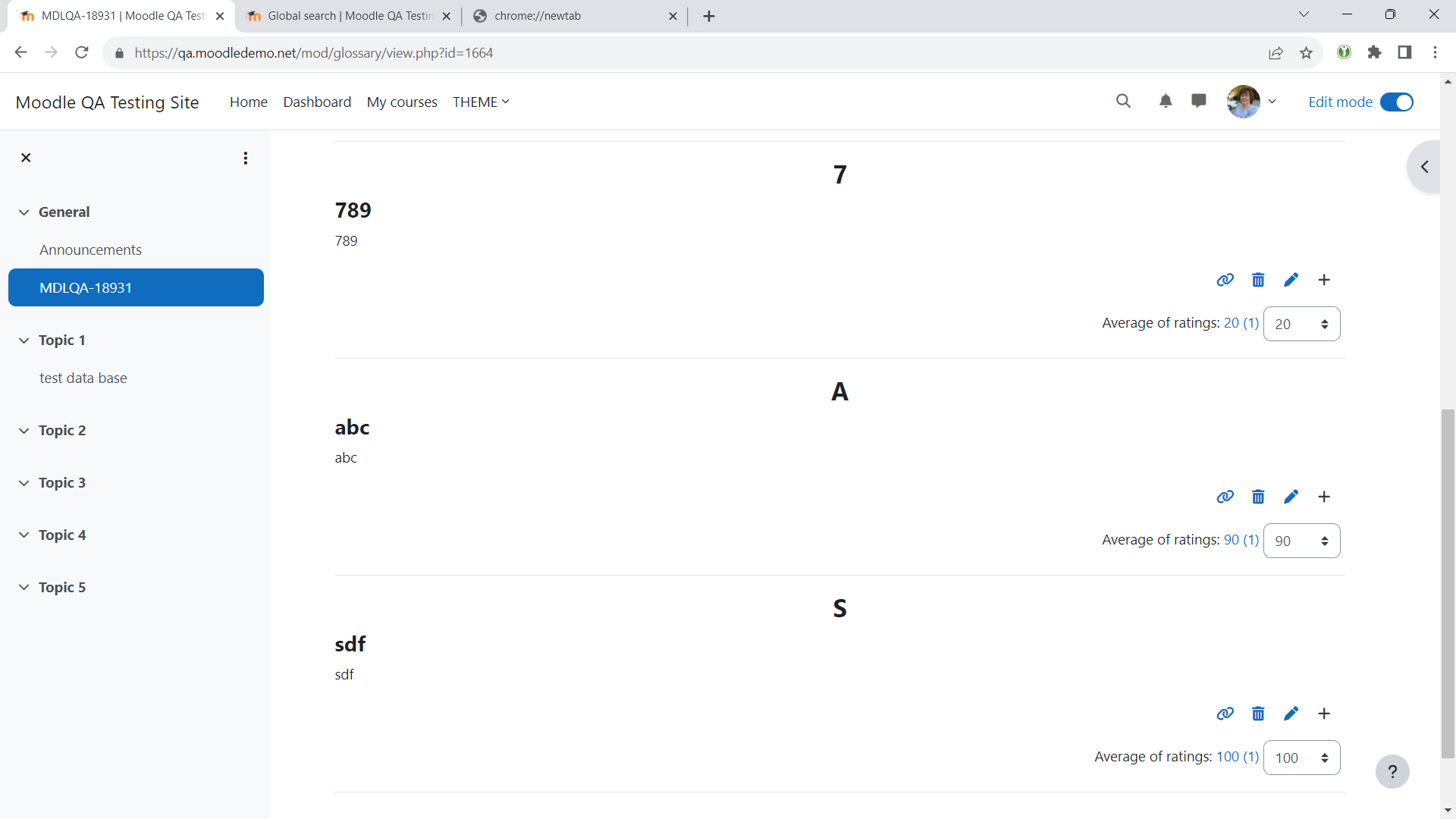Open course index options three-dot menu
Image resolution: width=1456 pixels, height=819 pixels.
tap(245, 158)
